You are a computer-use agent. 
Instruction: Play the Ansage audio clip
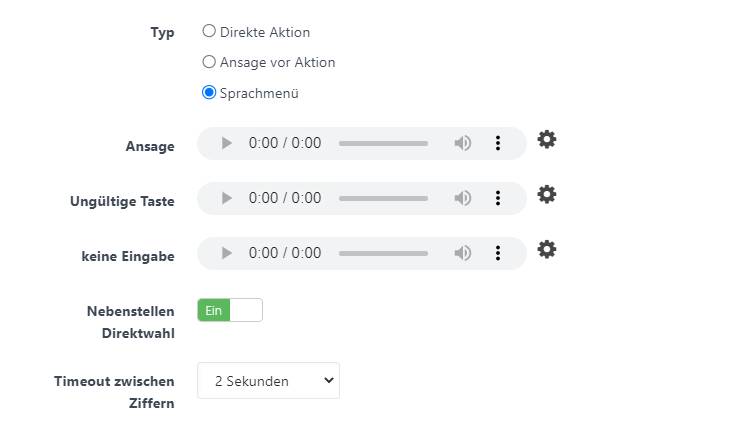pyautogui.click(x=226, y=143)
